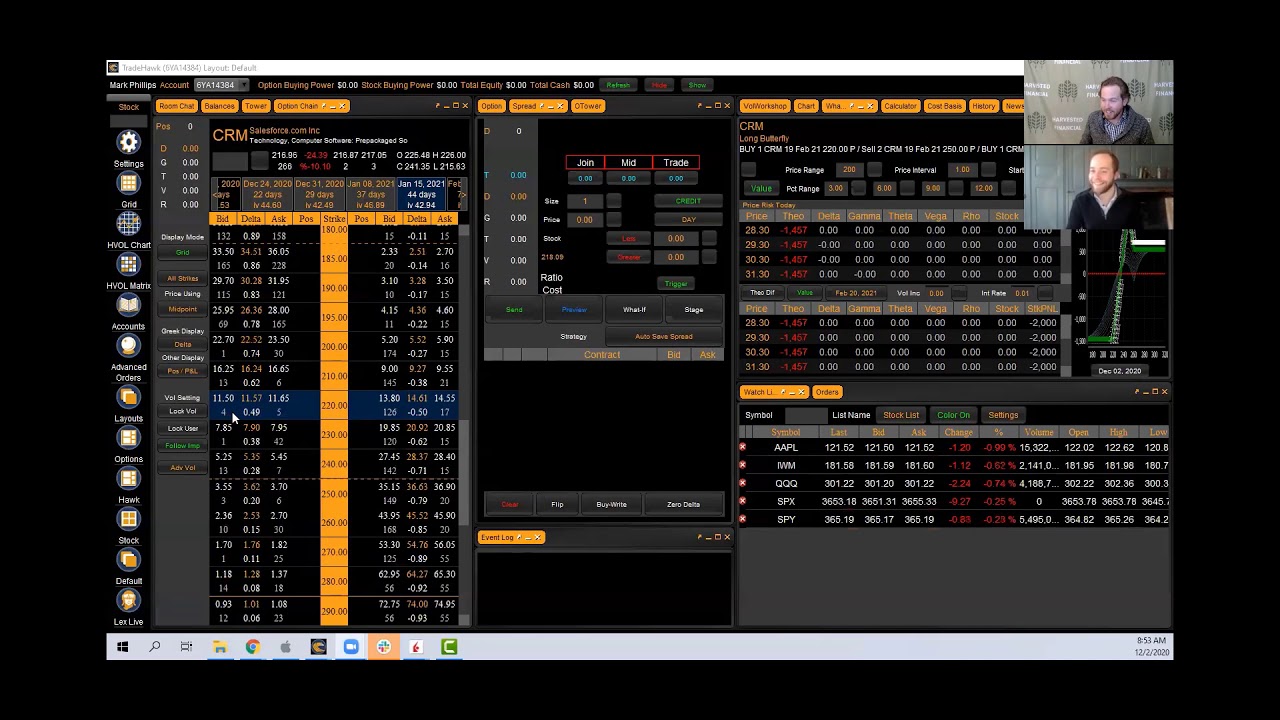Switch to the VolWorkshop tab

(764, 106)
